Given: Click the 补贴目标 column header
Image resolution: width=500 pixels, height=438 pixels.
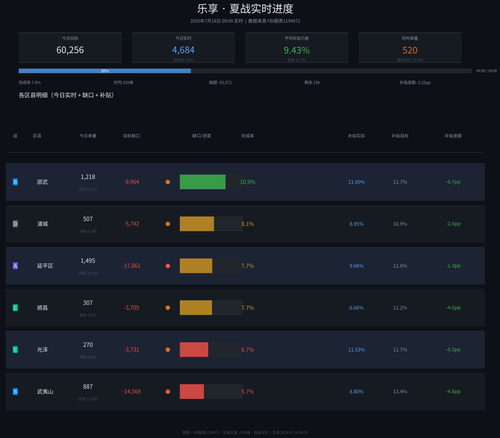Looking at the screenshot, I should tap(400, 136).
